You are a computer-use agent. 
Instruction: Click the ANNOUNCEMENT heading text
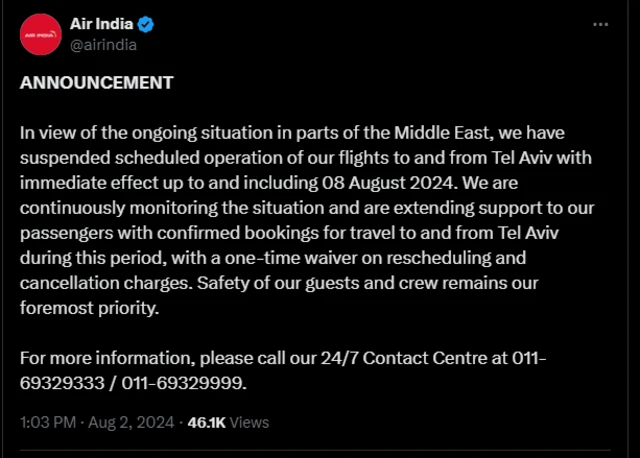click(96, 82)
